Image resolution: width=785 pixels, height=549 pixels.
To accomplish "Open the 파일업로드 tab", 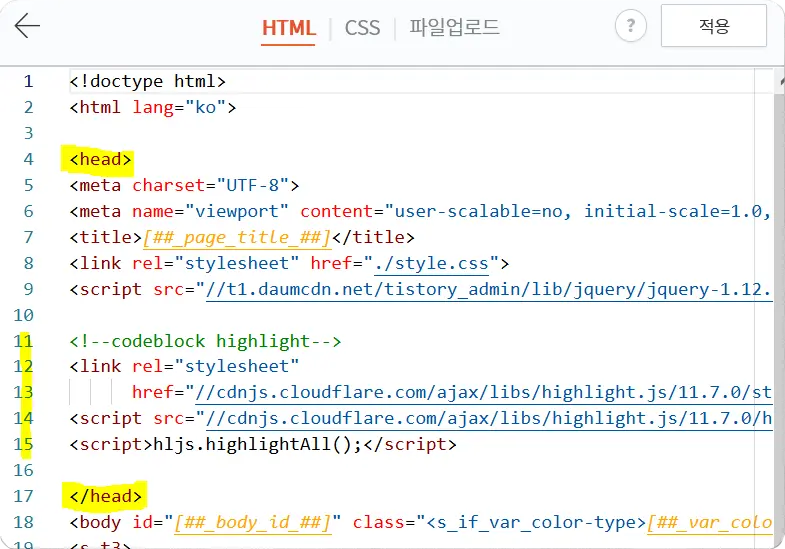I will tap(454, 27).
